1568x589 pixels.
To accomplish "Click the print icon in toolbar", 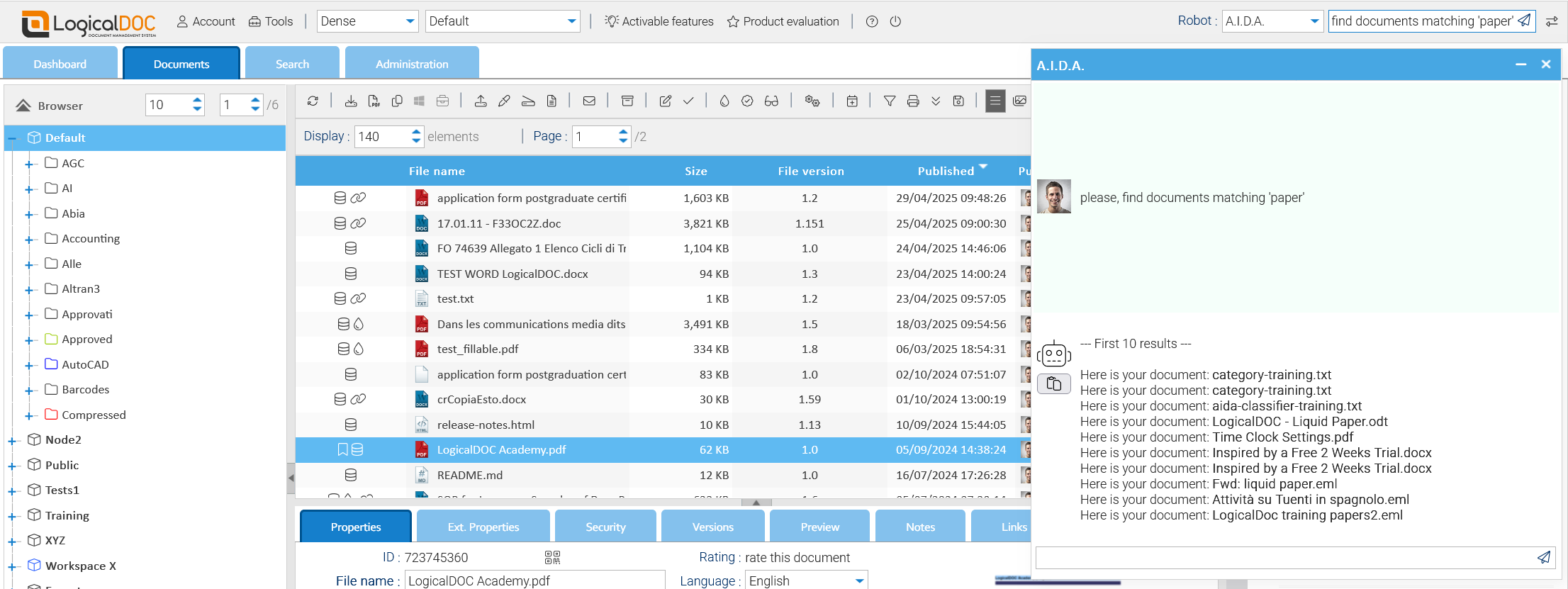I will pos(913,101).
